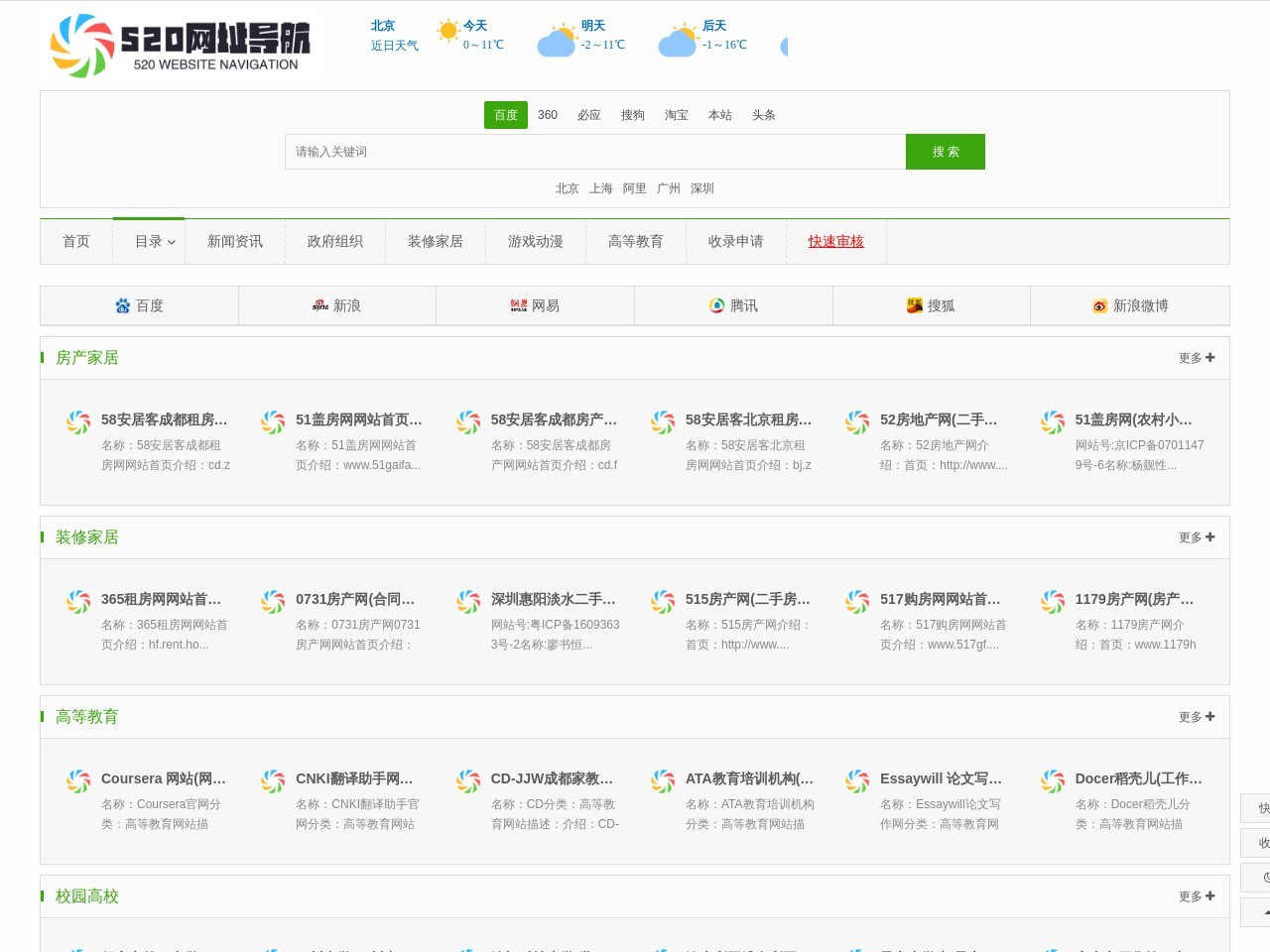Expand the 目录 dropdown menu
The width and height of the screenshot is (1270, 952).
[155, 241]
